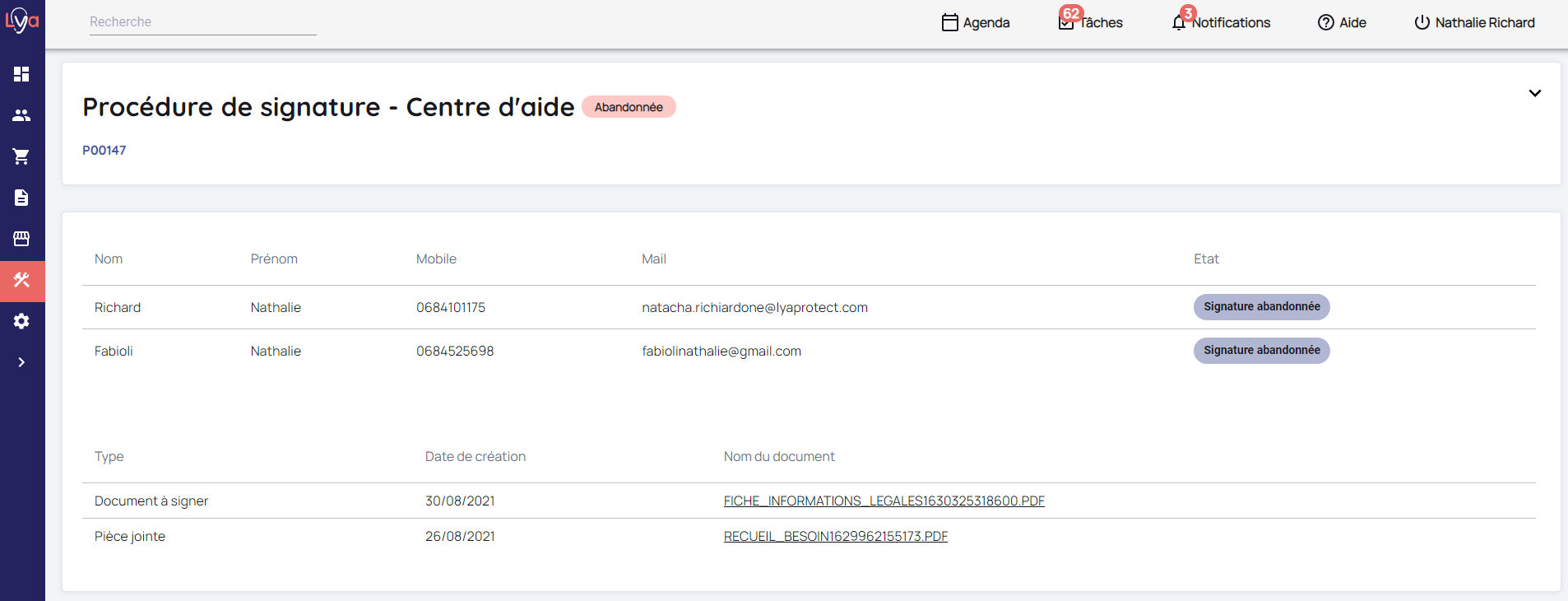Open the contacts people icon in sidebar

point(21,115)
